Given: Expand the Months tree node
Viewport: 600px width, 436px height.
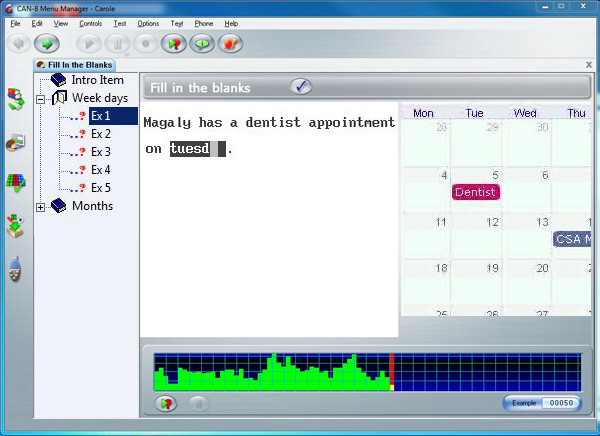Looking at the screenshot, I should (x=41, y=207).
